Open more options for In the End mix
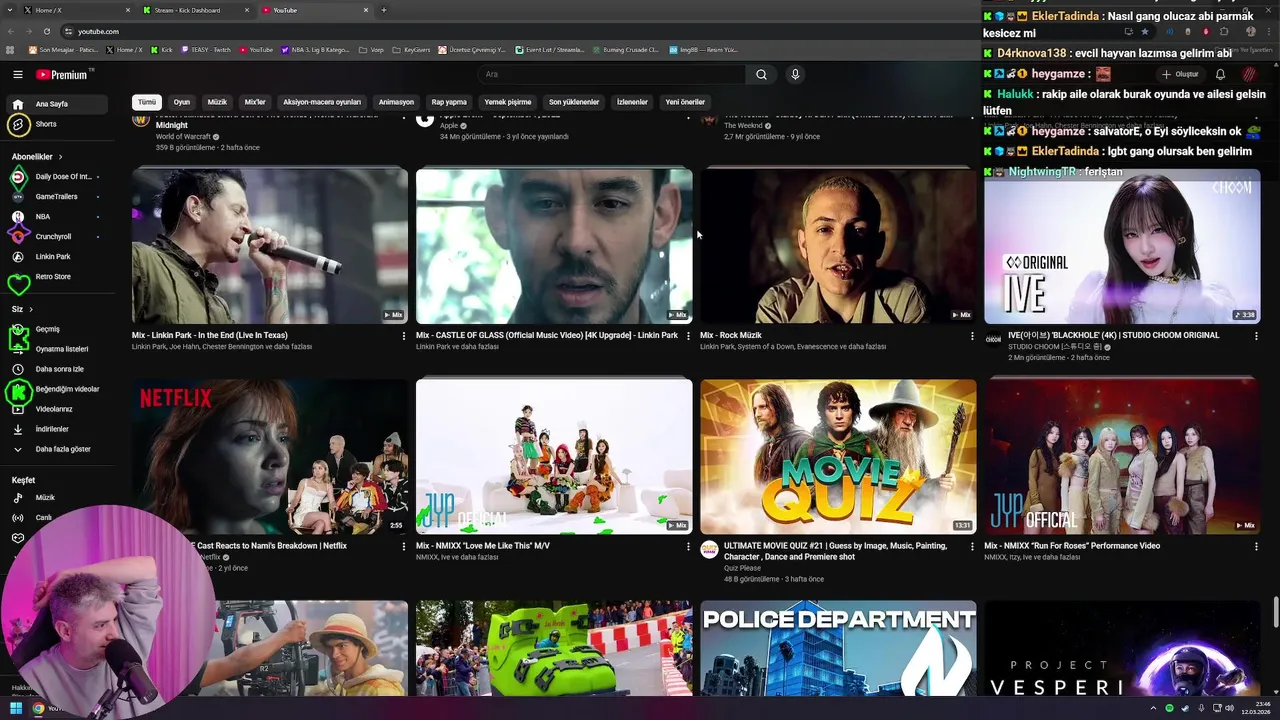Screen dimensions: 1280x720 pos(404,336)
